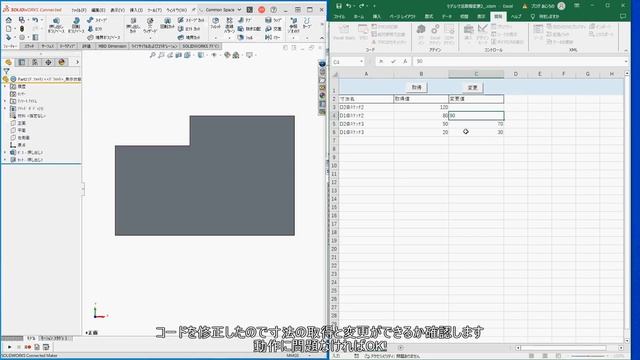This screenshot has width=640, height=360.
Task: Expand the second extrude feature in tree
Action: click(x=5, y=160)
